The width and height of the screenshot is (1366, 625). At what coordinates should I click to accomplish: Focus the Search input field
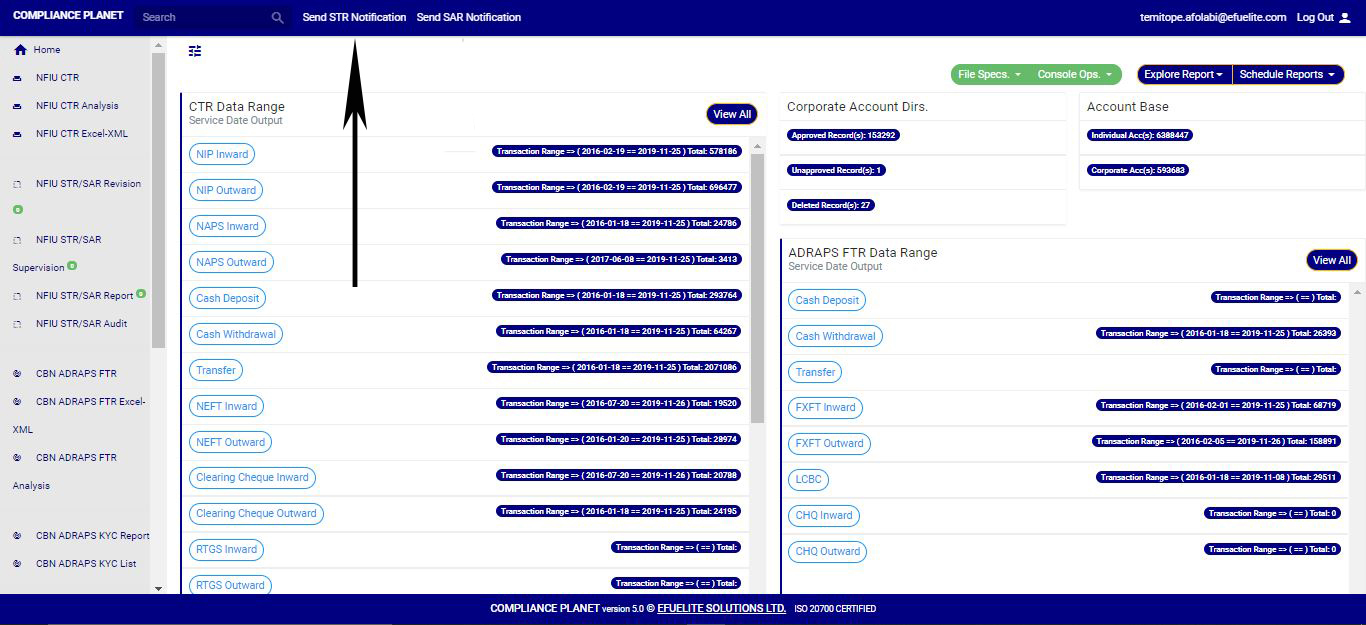(x=205, y=18)
